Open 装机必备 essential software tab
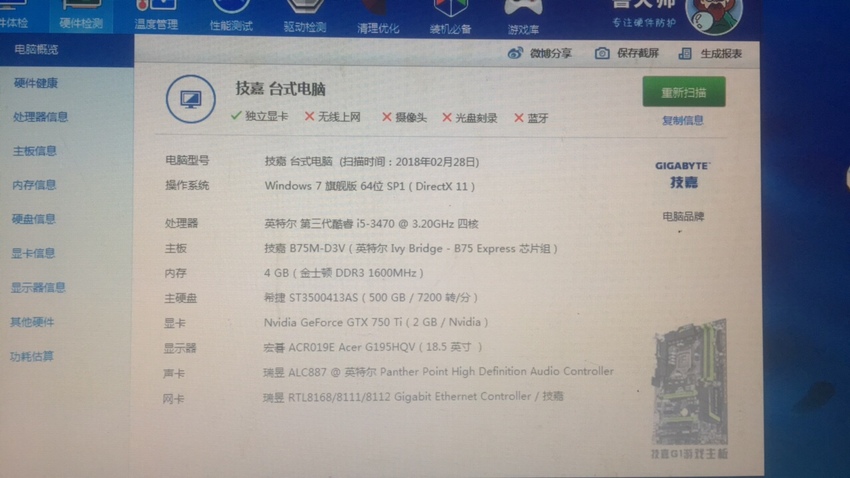This screenshot has width=850, height=478. coord(450,18)
